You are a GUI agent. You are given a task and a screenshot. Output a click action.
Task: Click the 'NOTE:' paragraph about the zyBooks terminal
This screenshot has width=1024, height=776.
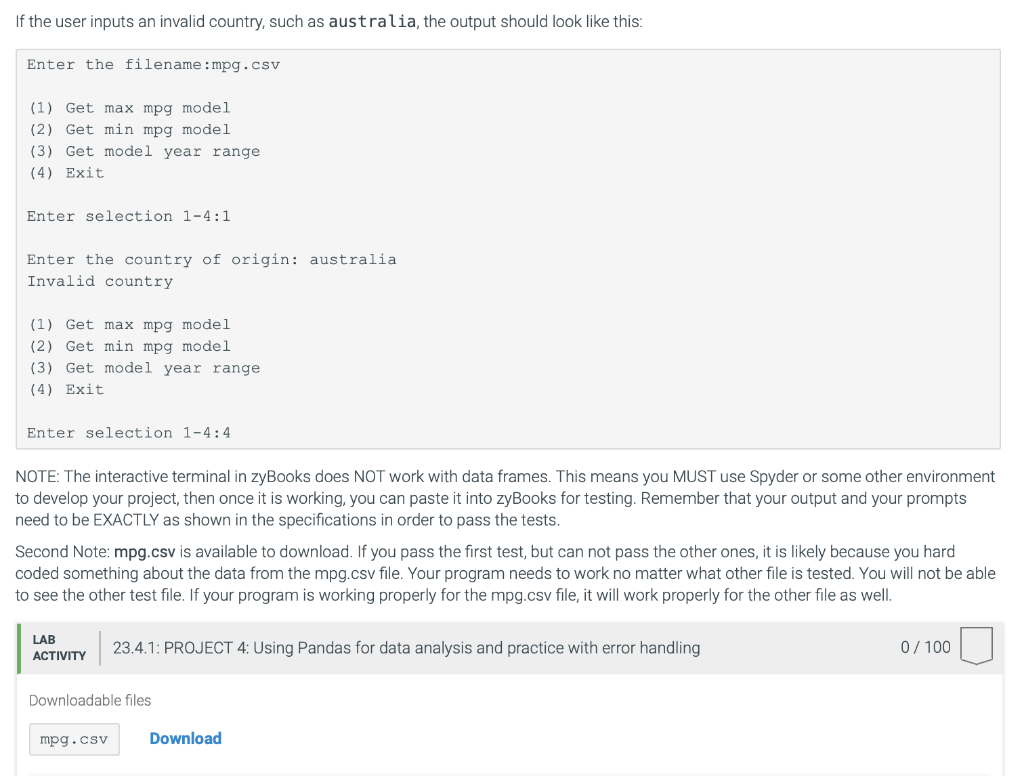(x=505, y=497)
